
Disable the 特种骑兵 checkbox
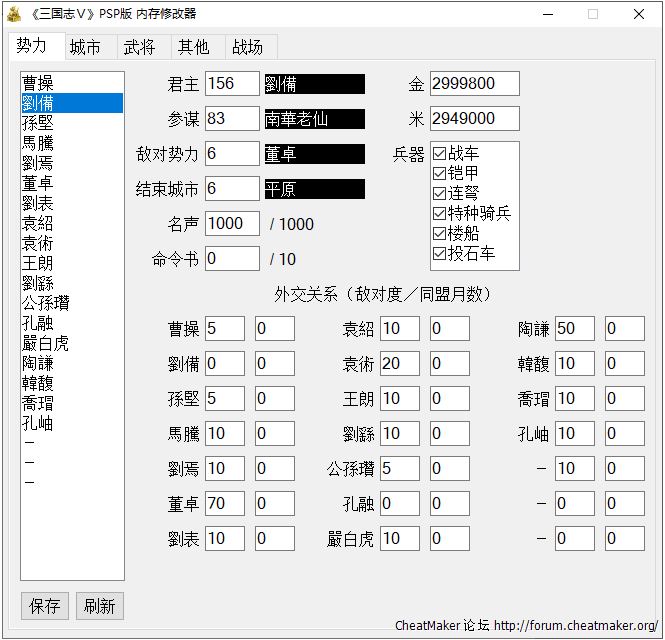pos(439,214)
